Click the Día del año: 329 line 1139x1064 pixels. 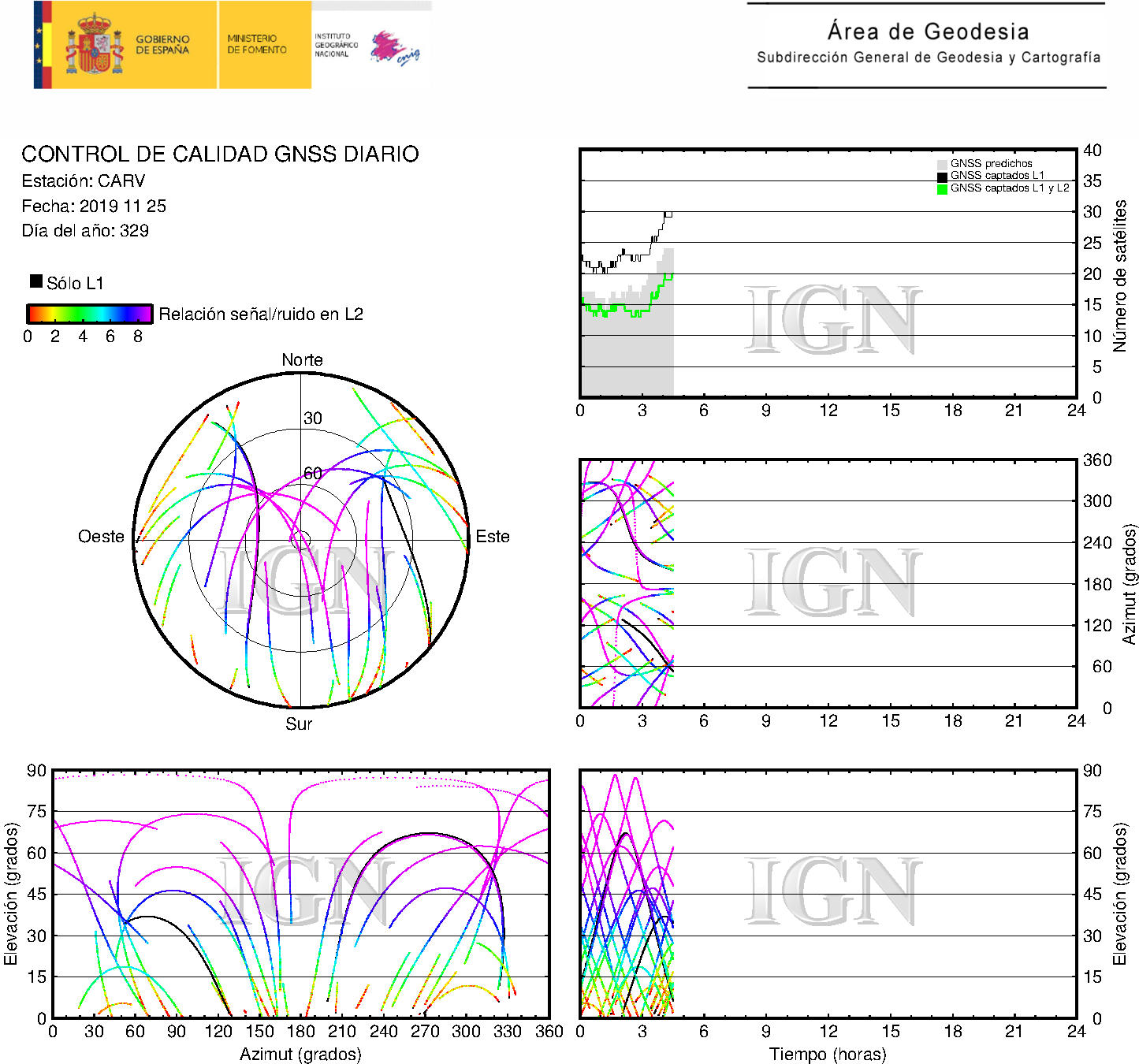pyautogui.click(x=85, y=230)
